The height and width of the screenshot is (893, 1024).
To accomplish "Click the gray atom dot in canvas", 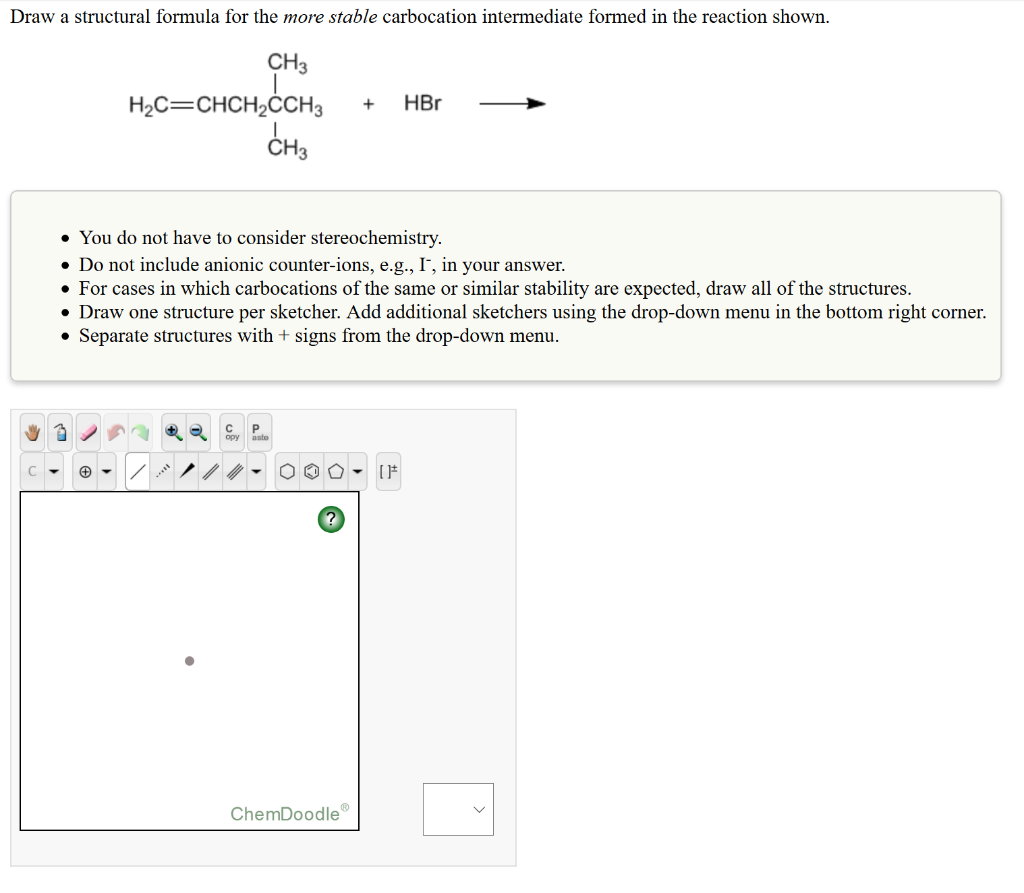I will click(x=189, y=661).
